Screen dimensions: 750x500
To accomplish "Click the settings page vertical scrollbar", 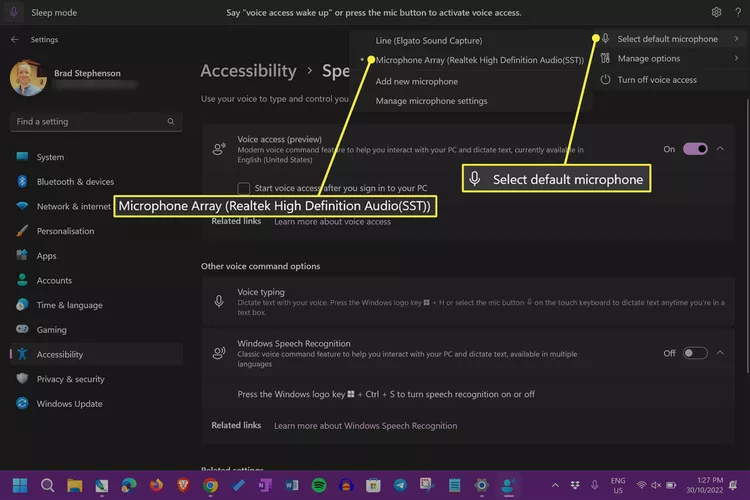I will click(747, 234).
